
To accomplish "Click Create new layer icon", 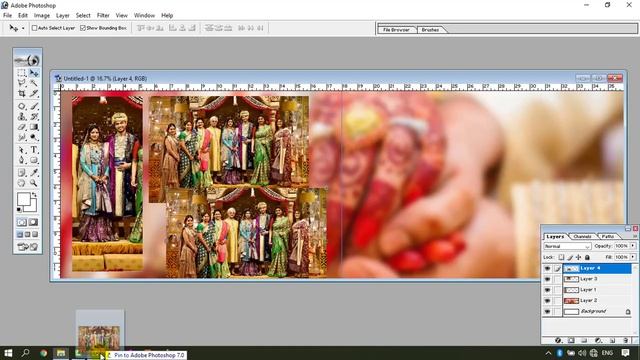I will coord(613,340).
